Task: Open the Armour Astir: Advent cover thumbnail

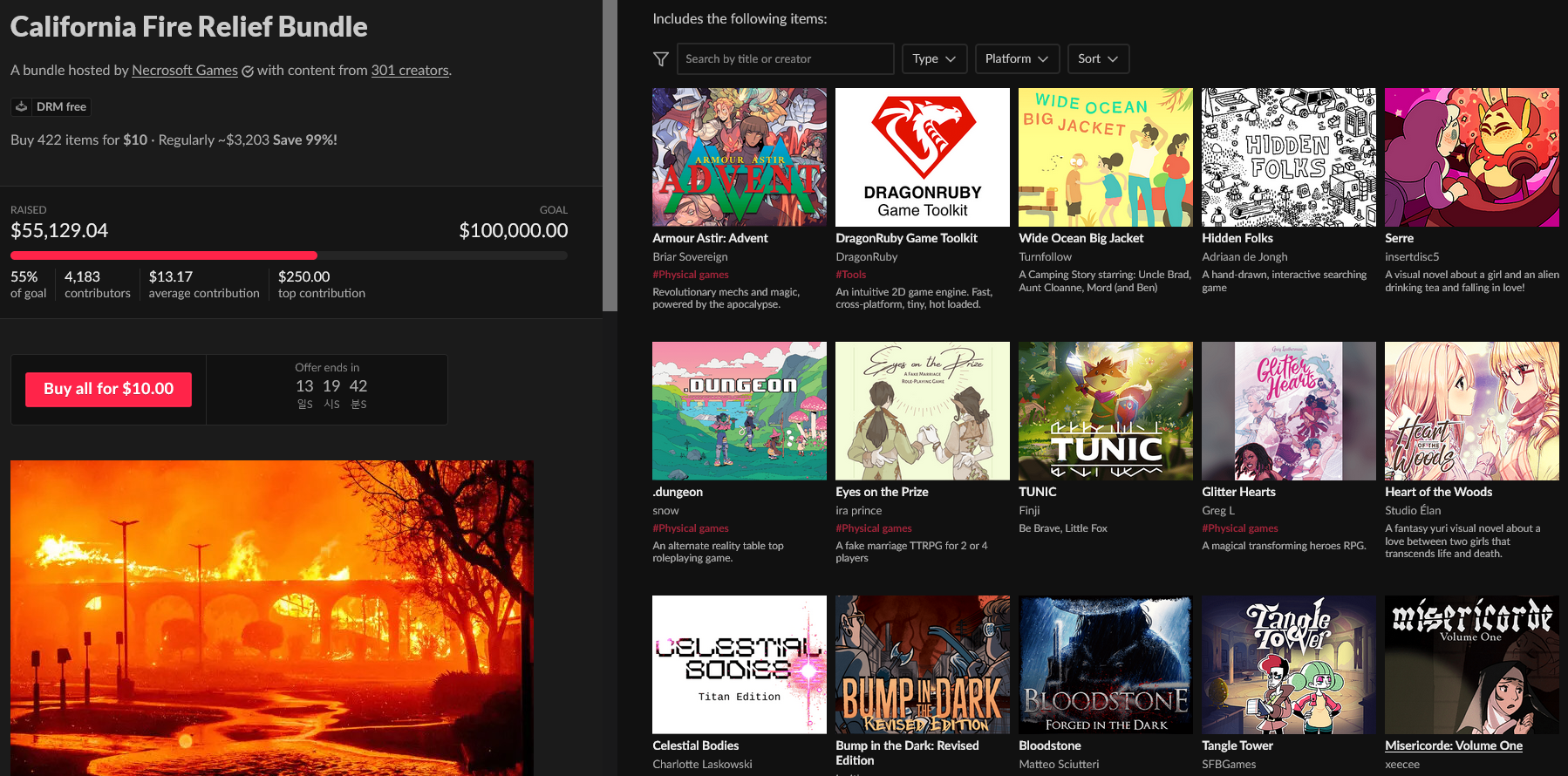Action: tap(740, 157)
